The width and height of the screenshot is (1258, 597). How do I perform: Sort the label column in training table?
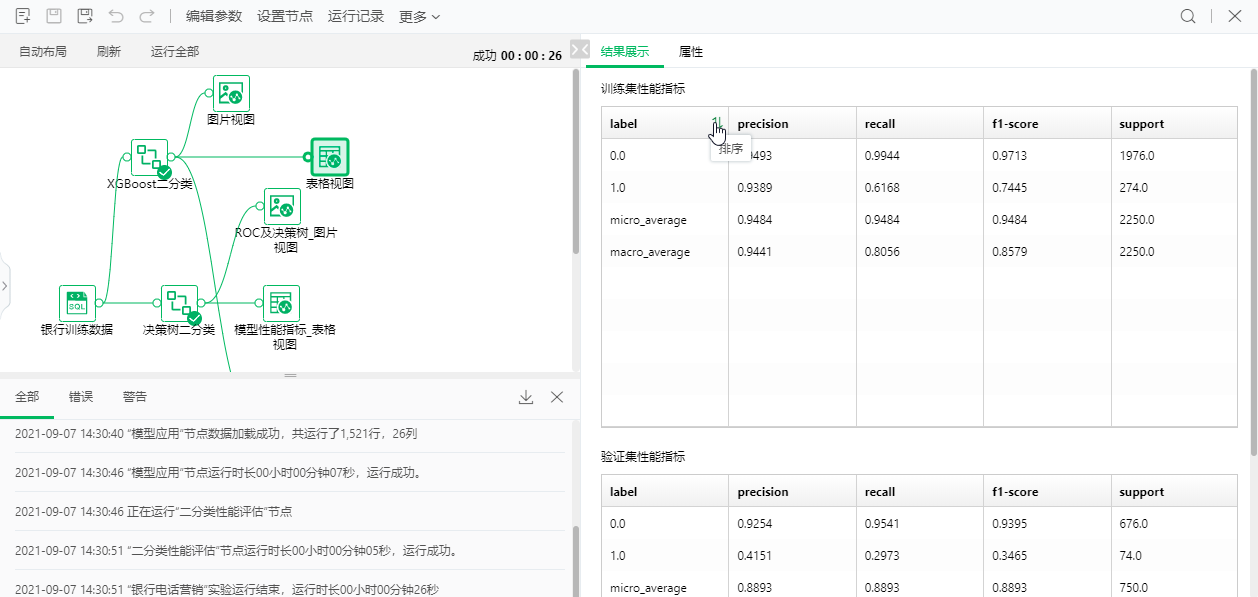click(x=716, y=124)
